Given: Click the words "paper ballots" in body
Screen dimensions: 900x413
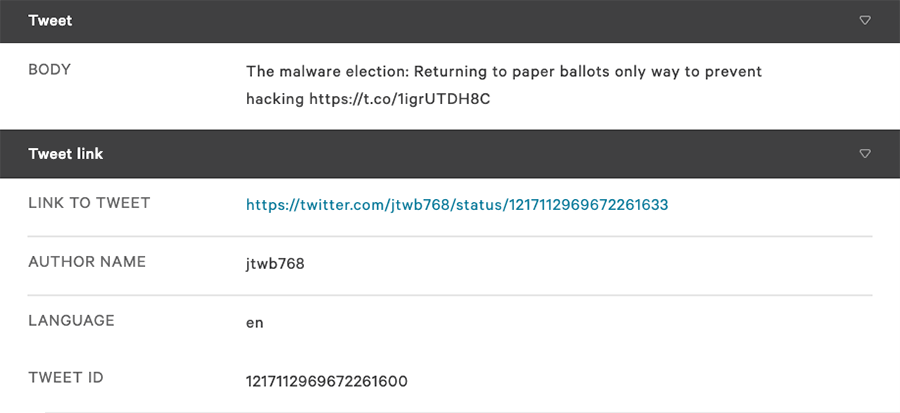Looking at the screenshot, I should coord(528,72).
